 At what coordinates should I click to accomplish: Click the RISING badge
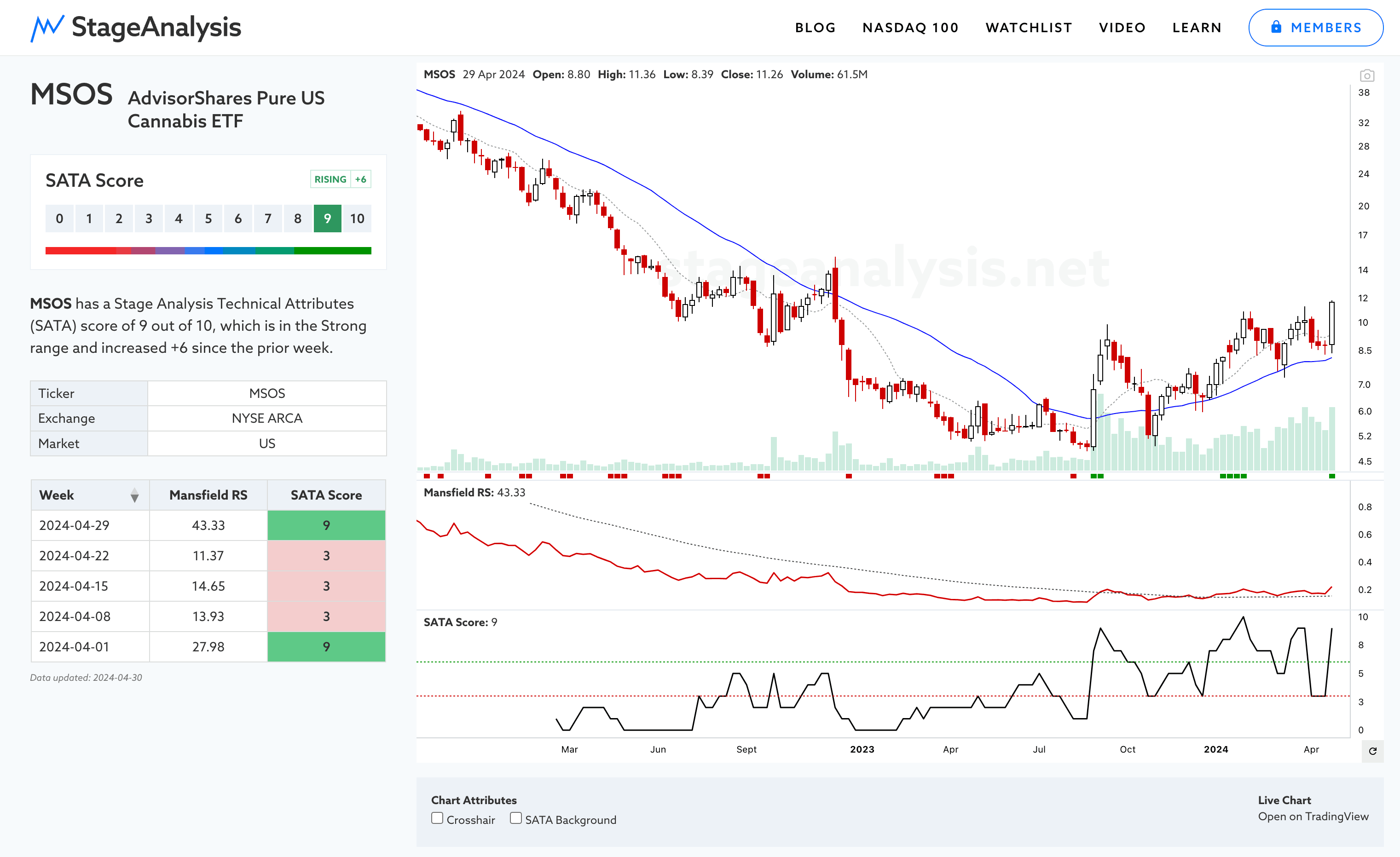click(x=330, y=179)
